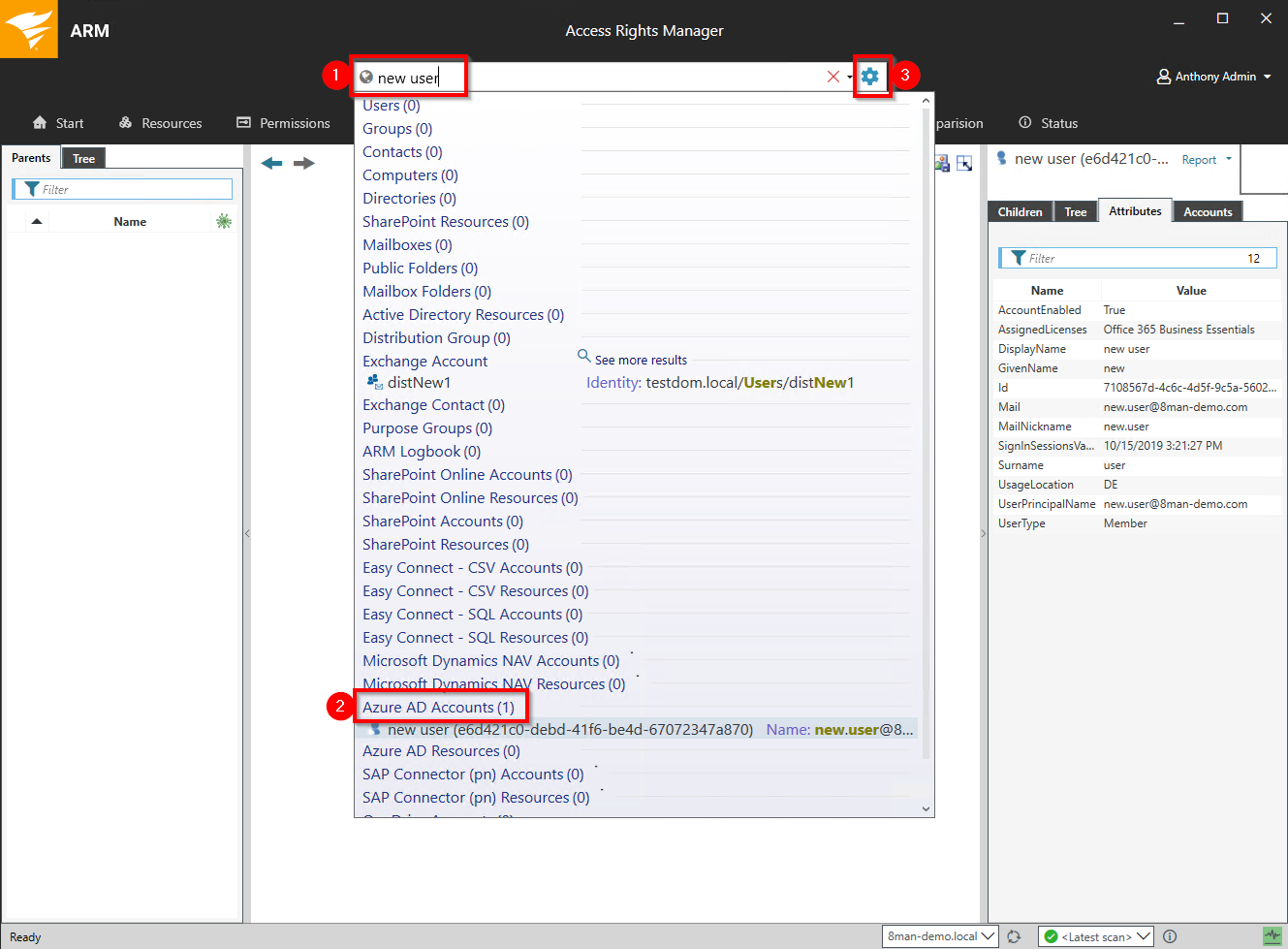Select the Azure AD Accounts (1) category

coord(438,708)
